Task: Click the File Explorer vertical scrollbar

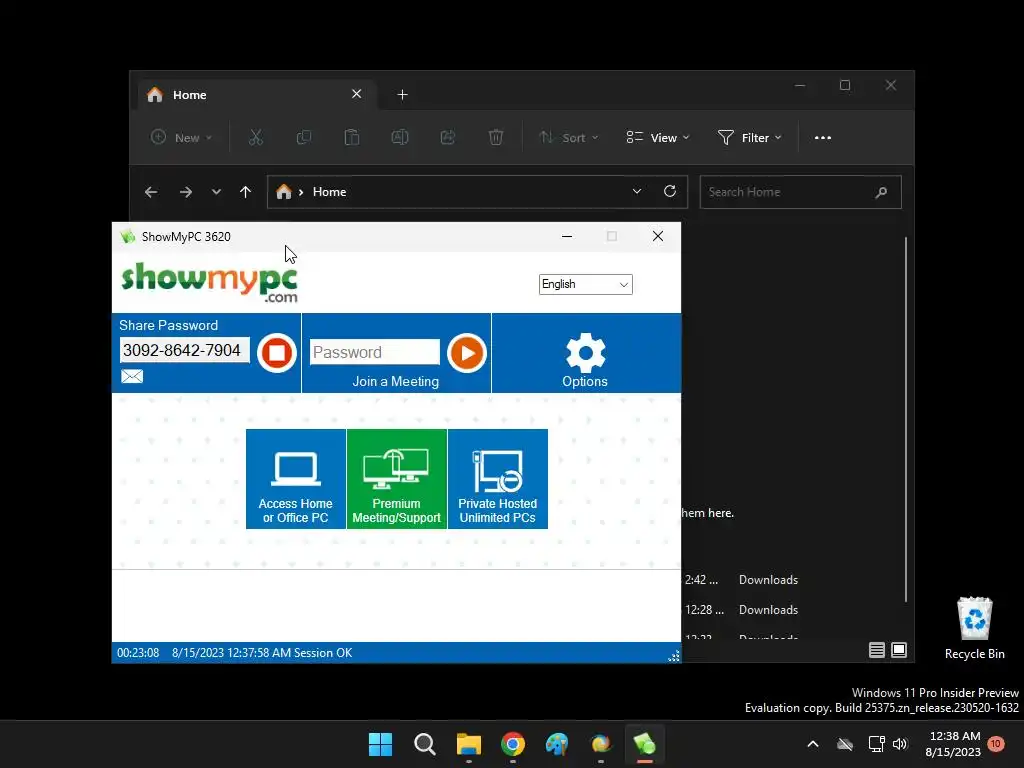Action: click(906, 418)
